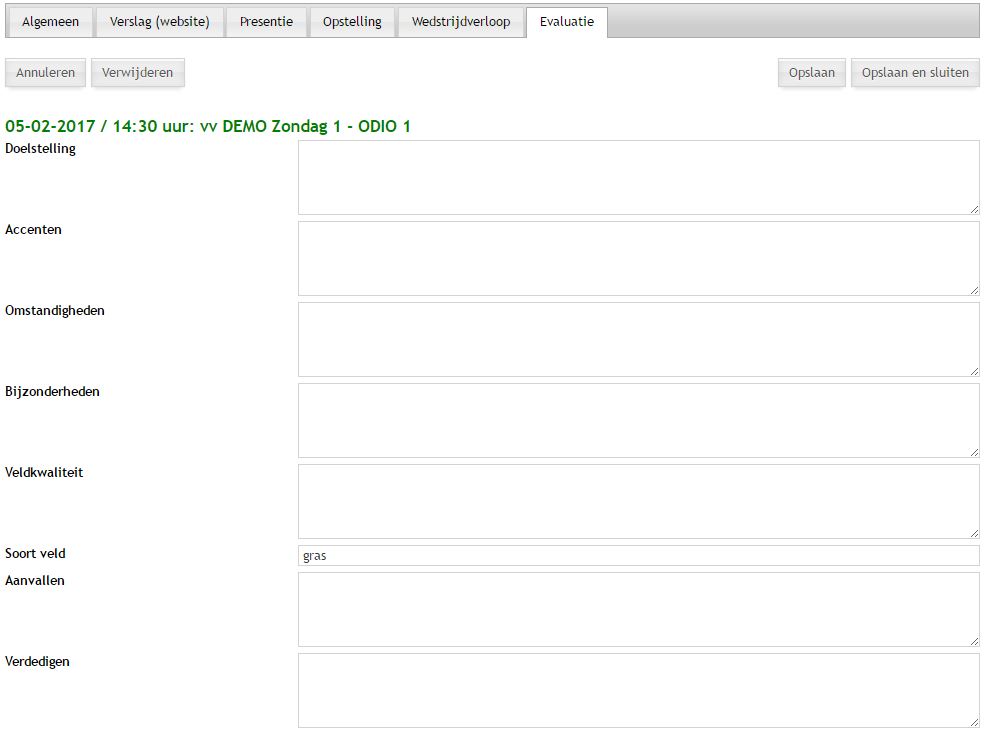This screenshot has width=985, height=733.
Task: Open the Wedstrijdverloop tab
Action: (x=460, y=22)
